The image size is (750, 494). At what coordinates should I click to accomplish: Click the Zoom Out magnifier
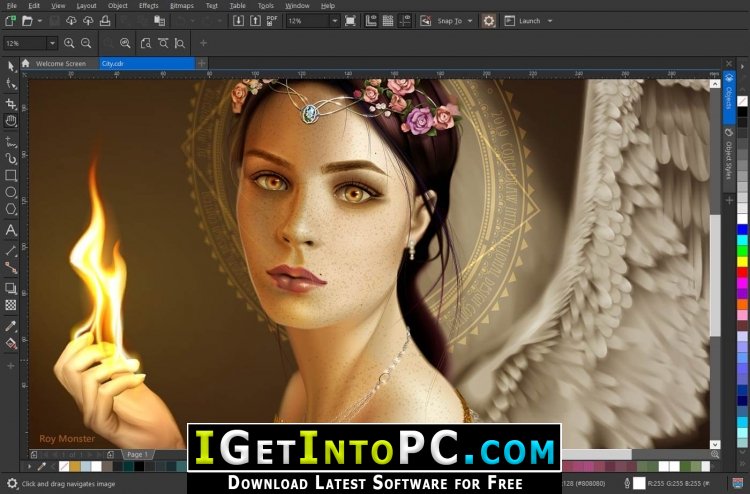tap(86, 43)
